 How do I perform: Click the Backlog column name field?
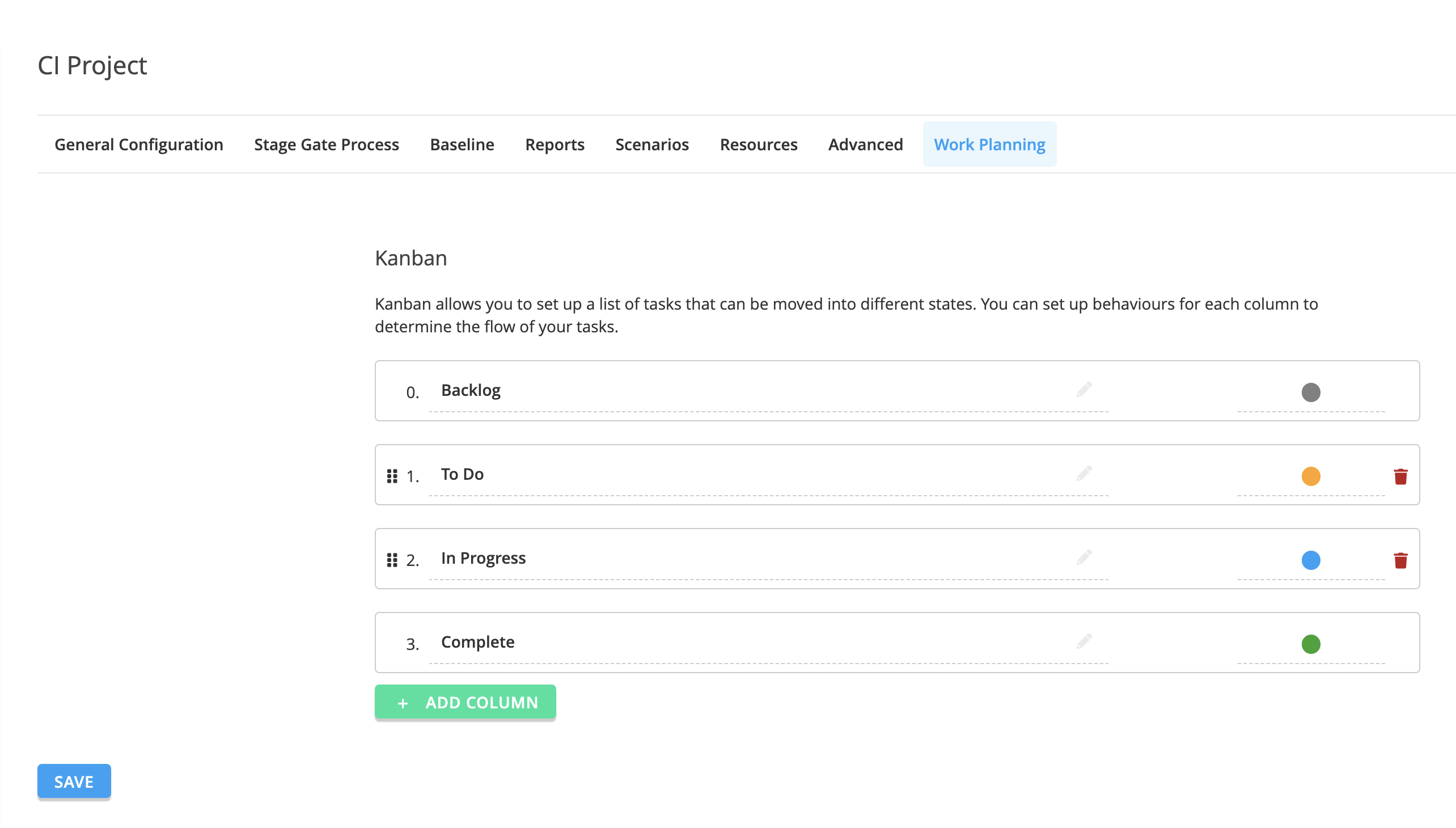(x=739, y=391)
